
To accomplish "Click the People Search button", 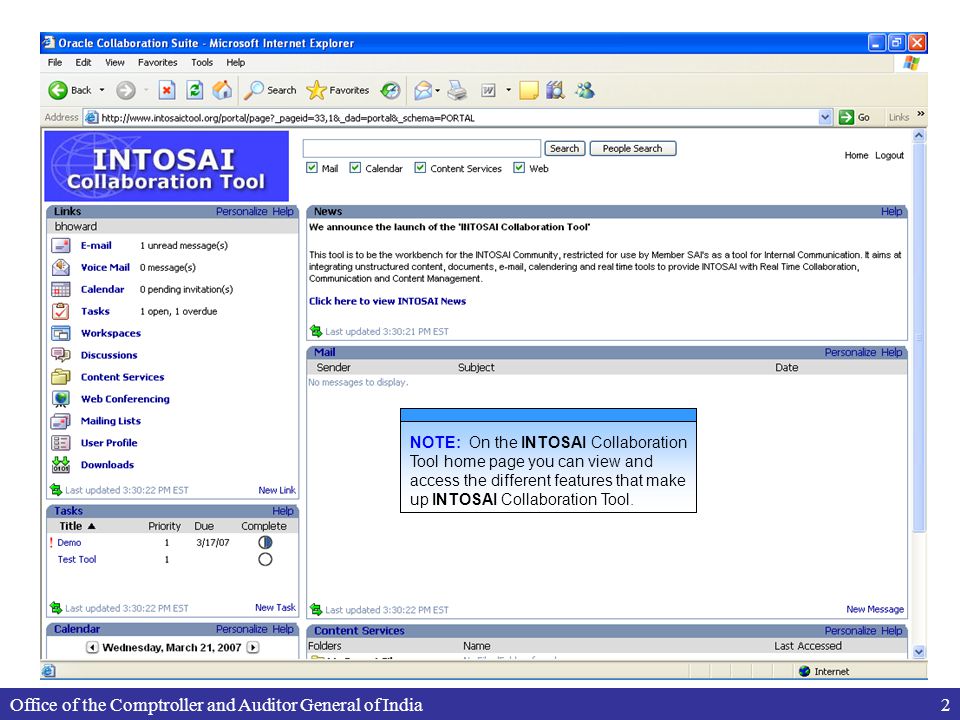I will (x=632, y=148).
